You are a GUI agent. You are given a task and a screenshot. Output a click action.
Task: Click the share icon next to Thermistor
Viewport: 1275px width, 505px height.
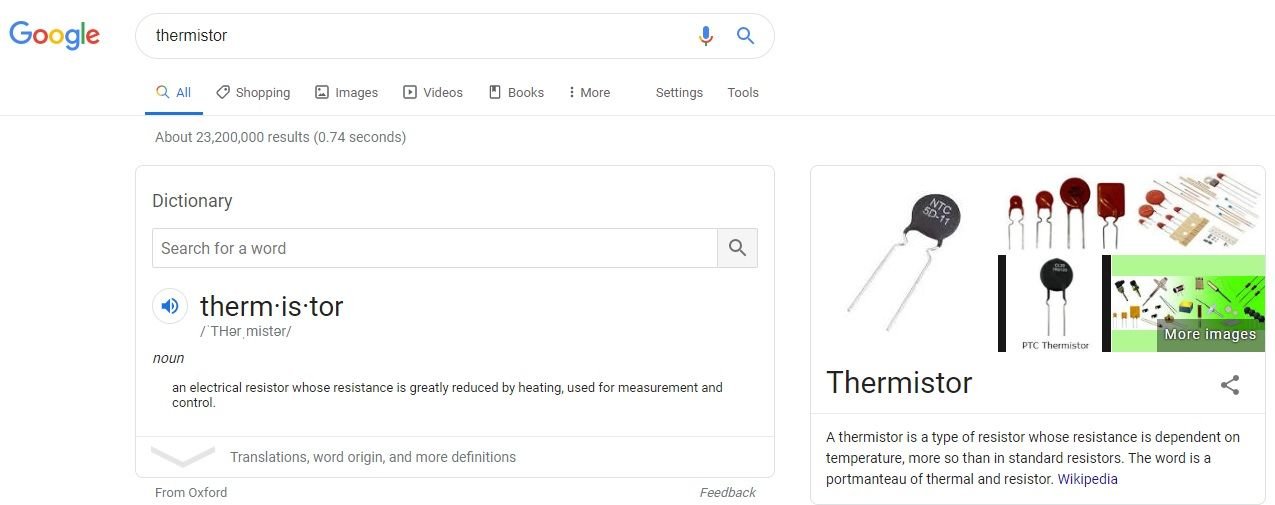1230,385
